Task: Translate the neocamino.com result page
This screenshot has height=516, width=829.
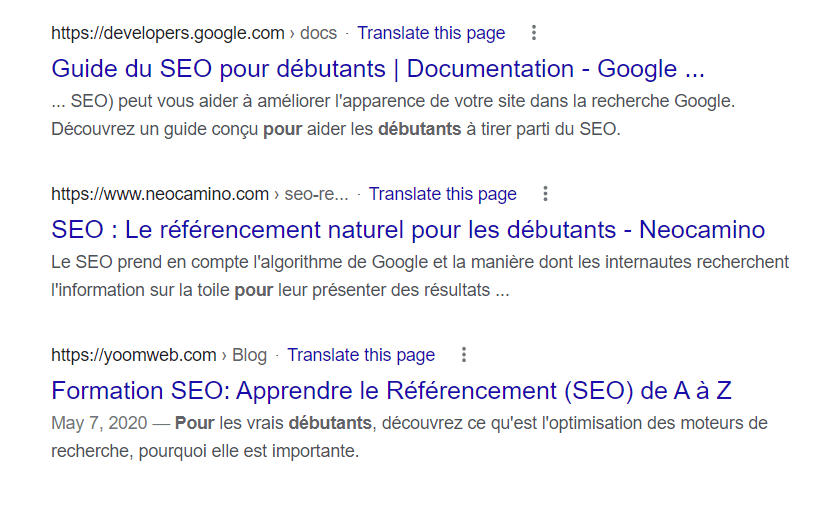Action: 442,194
